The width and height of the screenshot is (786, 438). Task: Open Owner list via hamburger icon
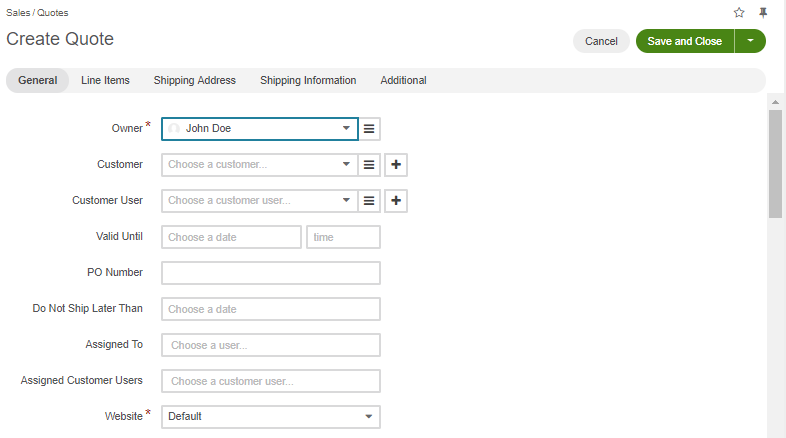tap(369, 129)
